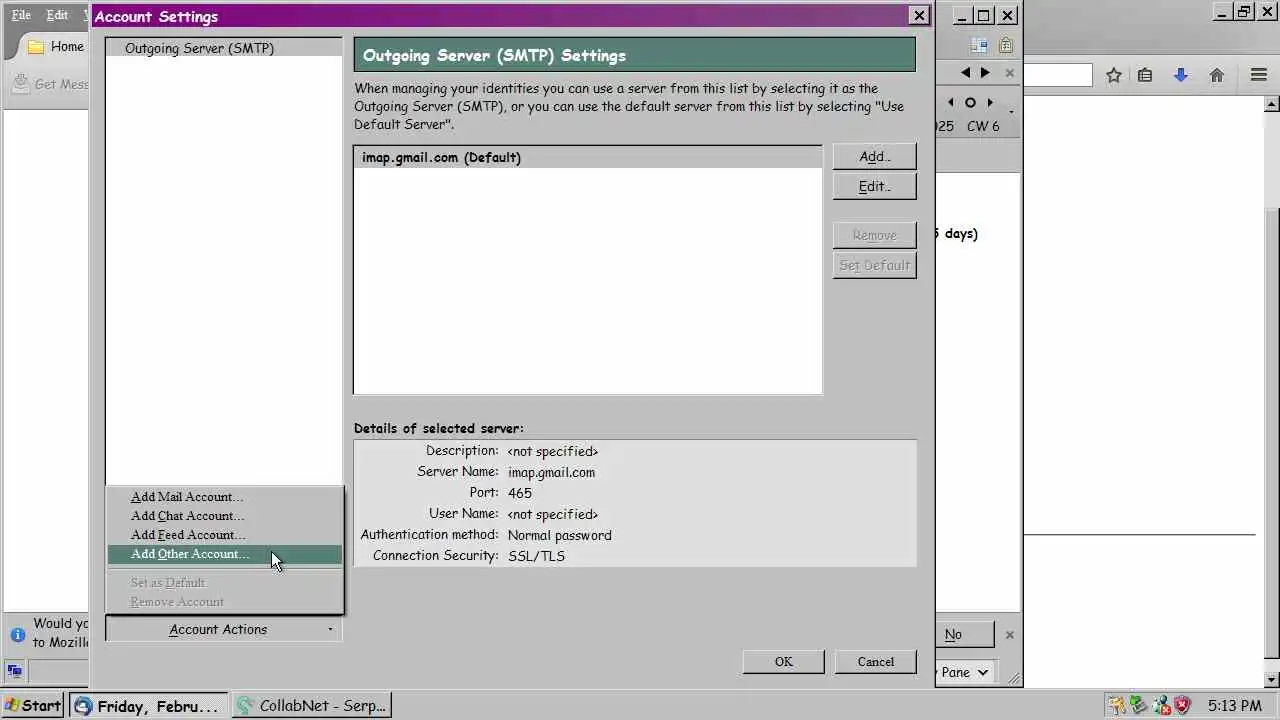Screen dimensions: 1280x720
Task: Open the browser bookmarks list icon
Action: (x=1145, y=75)
